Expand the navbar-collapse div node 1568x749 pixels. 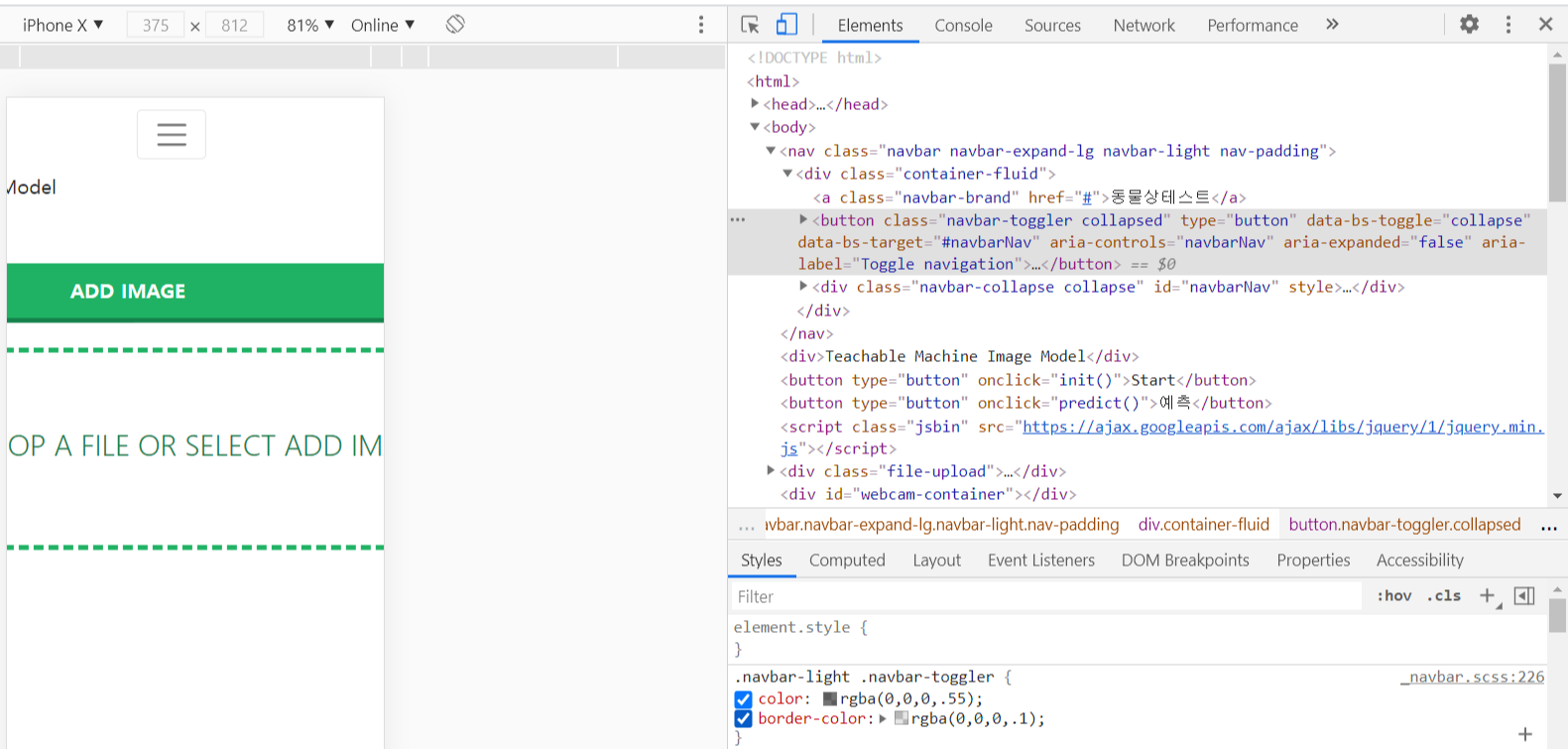coord(803,286)
